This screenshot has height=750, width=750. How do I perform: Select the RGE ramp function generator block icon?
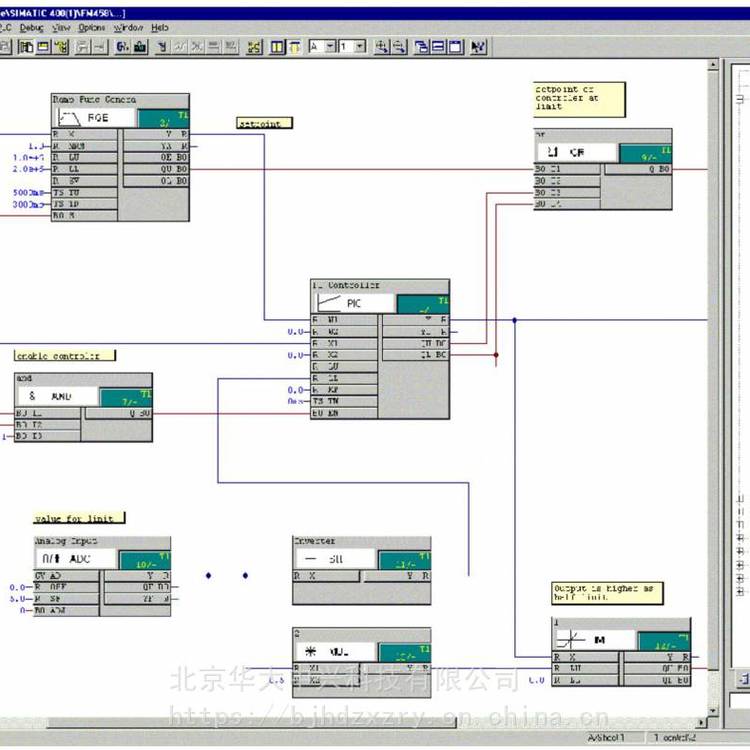coord(95,118)
